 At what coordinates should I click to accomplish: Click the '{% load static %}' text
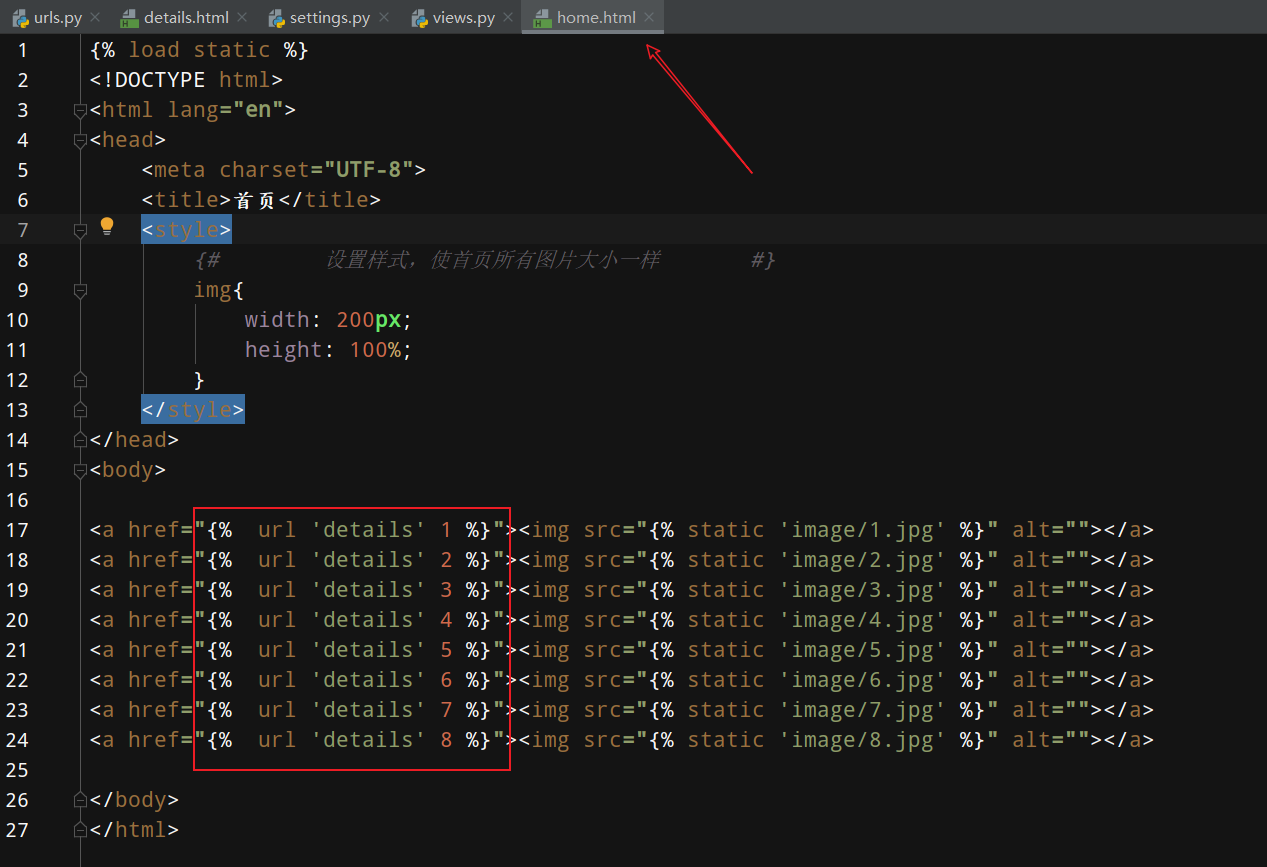pyautogui.click(x=199, y=50)
